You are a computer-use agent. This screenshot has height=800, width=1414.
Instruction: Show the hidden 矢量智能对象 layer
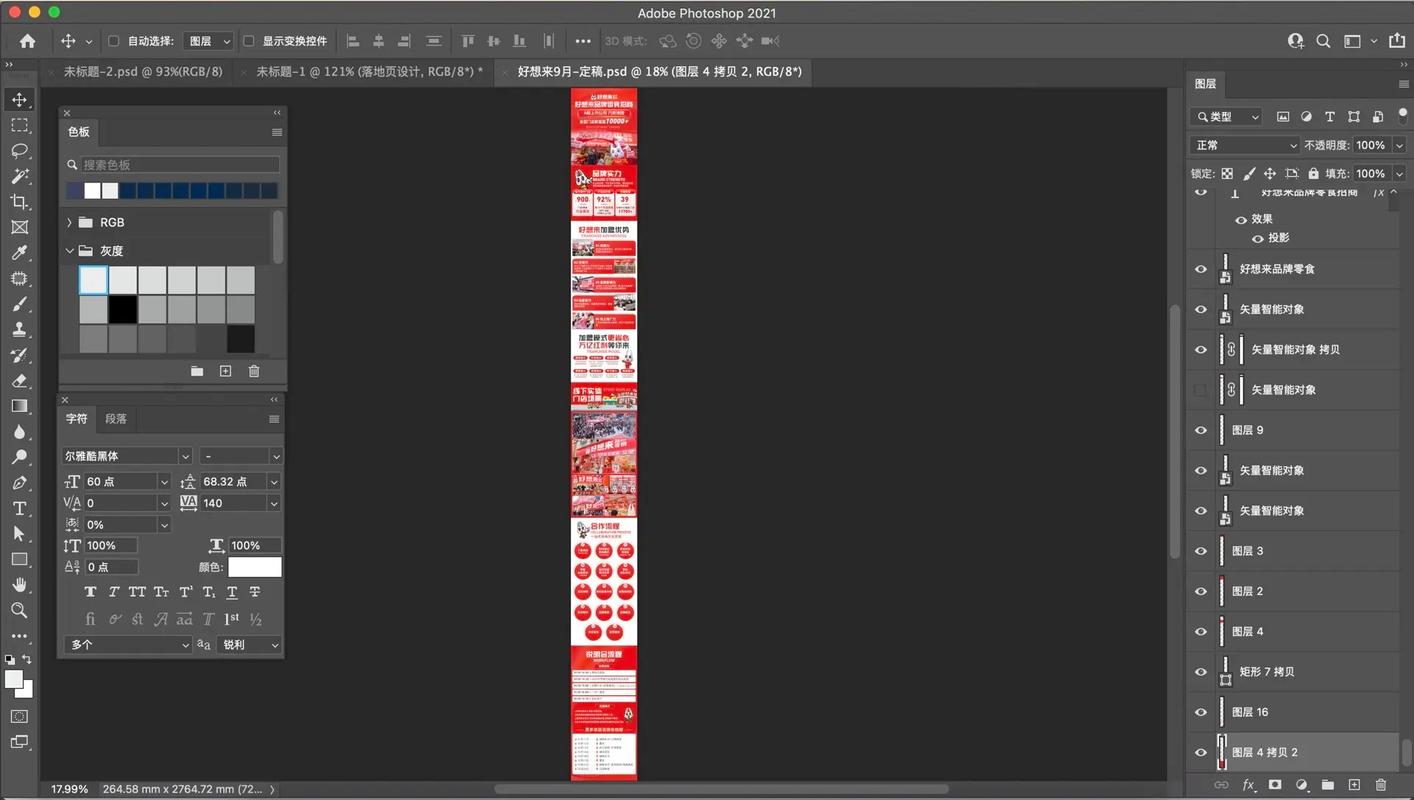tap(1201, 390)
